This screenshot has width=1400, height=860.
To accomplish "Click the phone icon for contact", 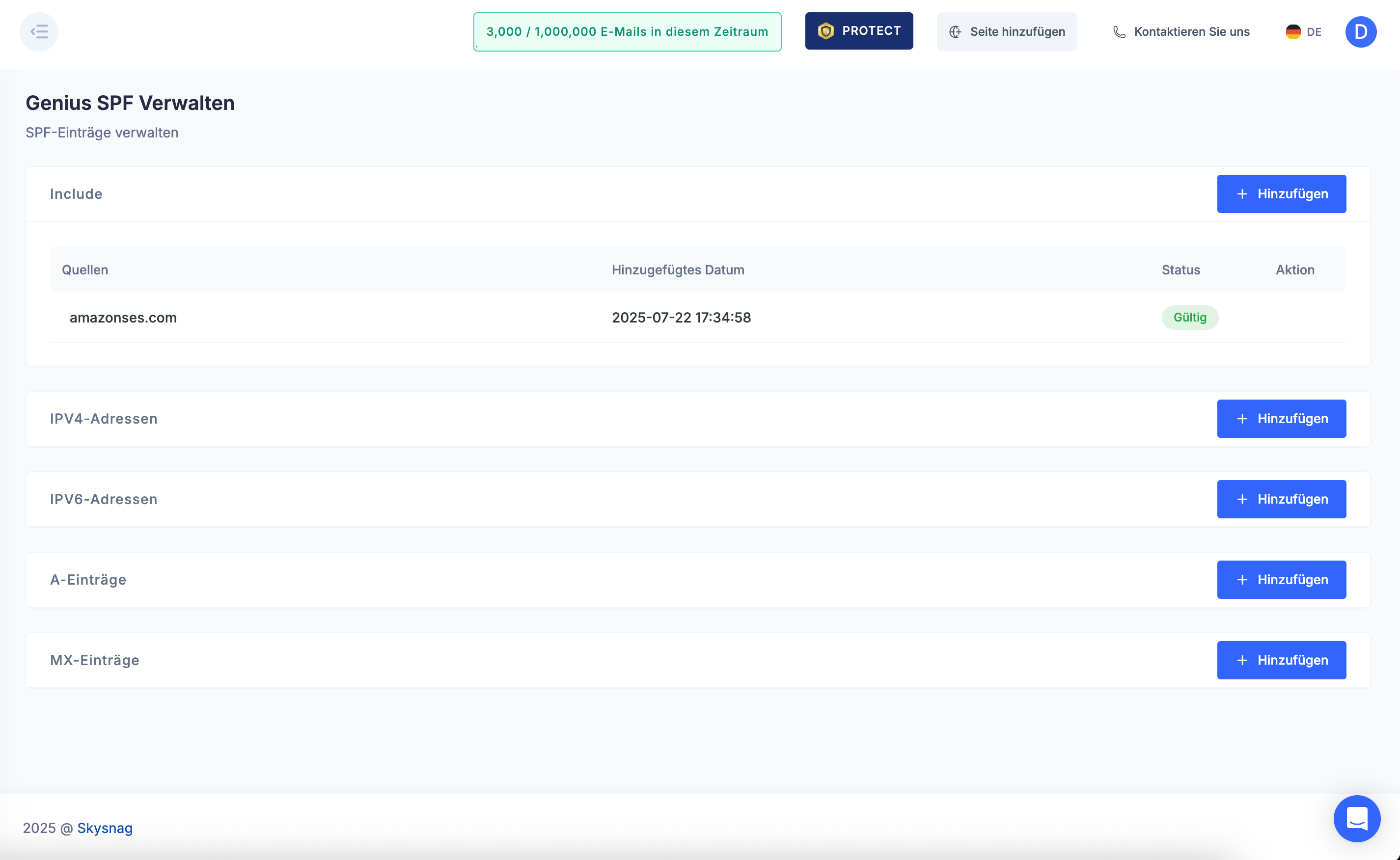I will point(1119,32).
